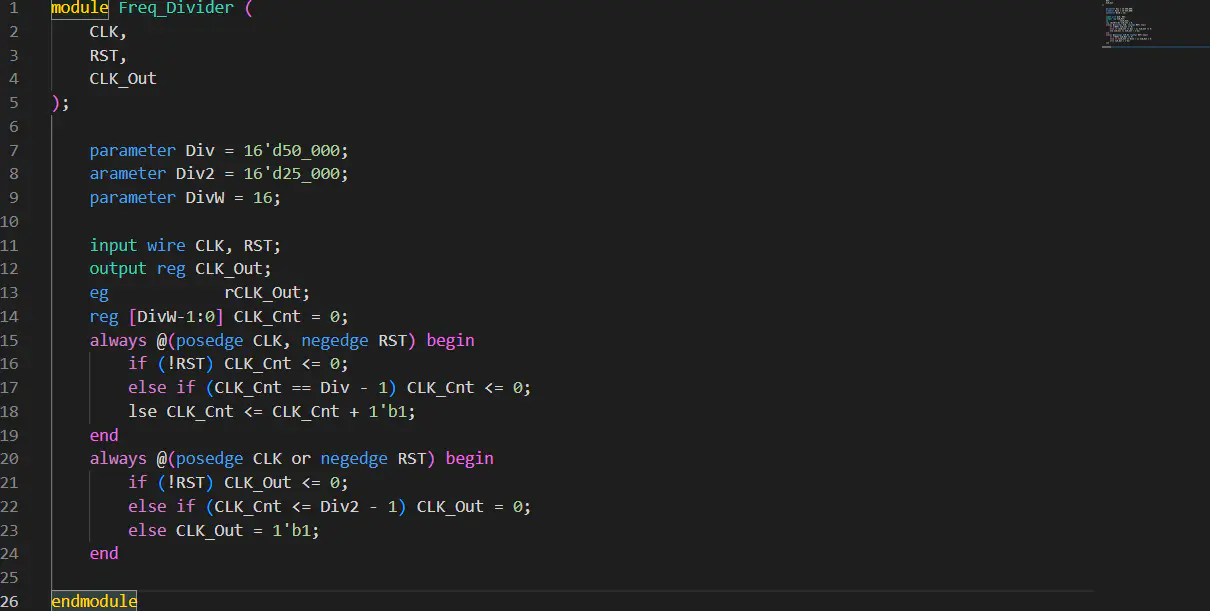Click line number 1 in the gutter
The height and width of the screenshot is (611, 1210).
click(x=13, y=8)
